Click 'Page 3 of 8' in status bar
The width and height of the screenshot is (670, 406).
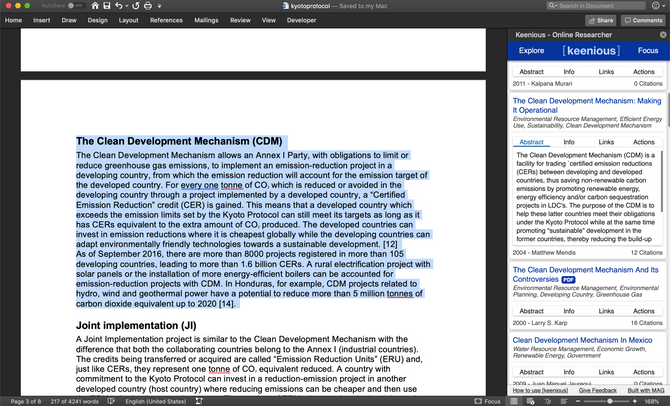pos(26,401)
